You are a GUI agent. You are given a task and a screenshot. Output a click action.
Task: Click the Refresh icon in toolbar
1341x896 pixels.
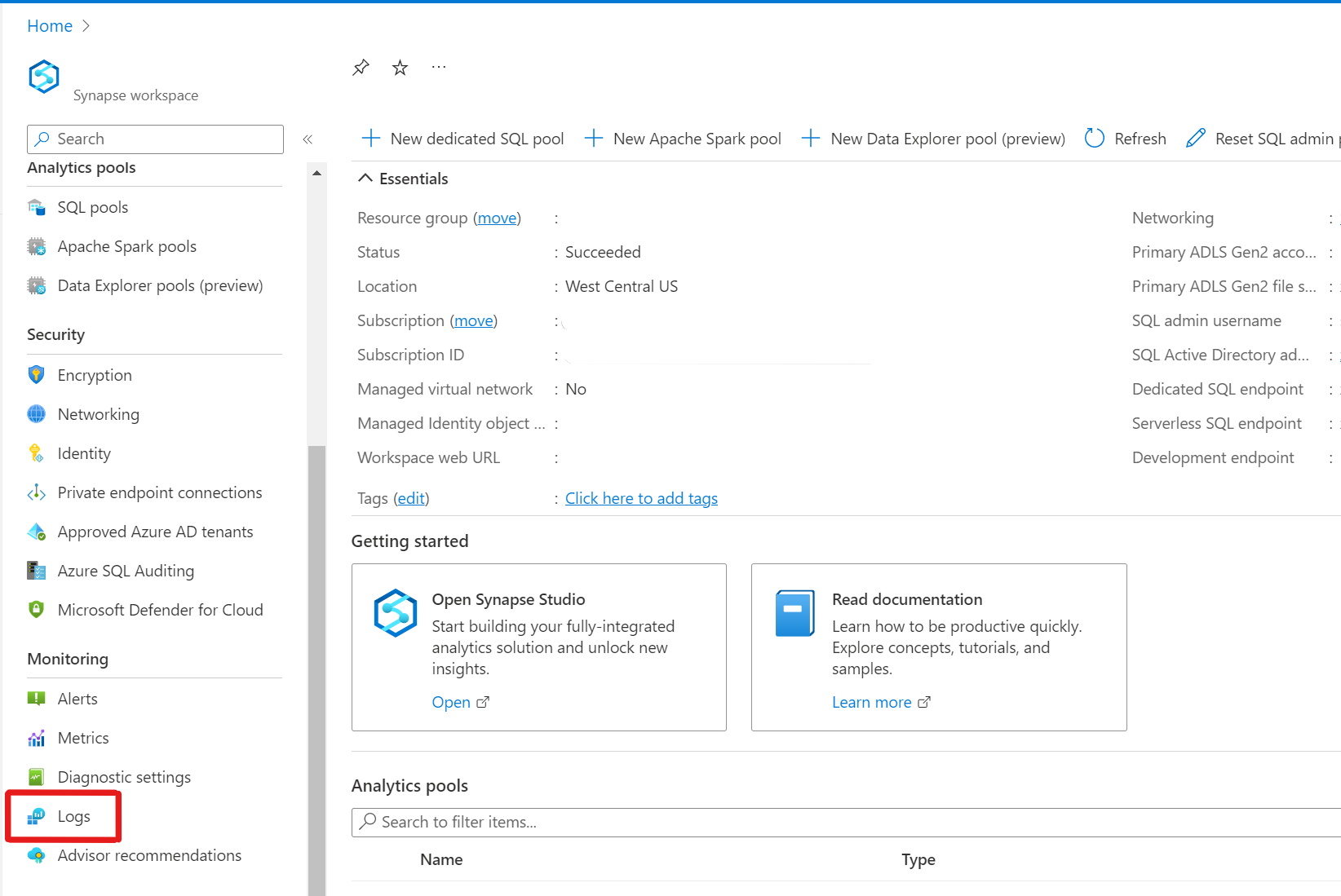pyautogui.click(x=1095, y=139)
